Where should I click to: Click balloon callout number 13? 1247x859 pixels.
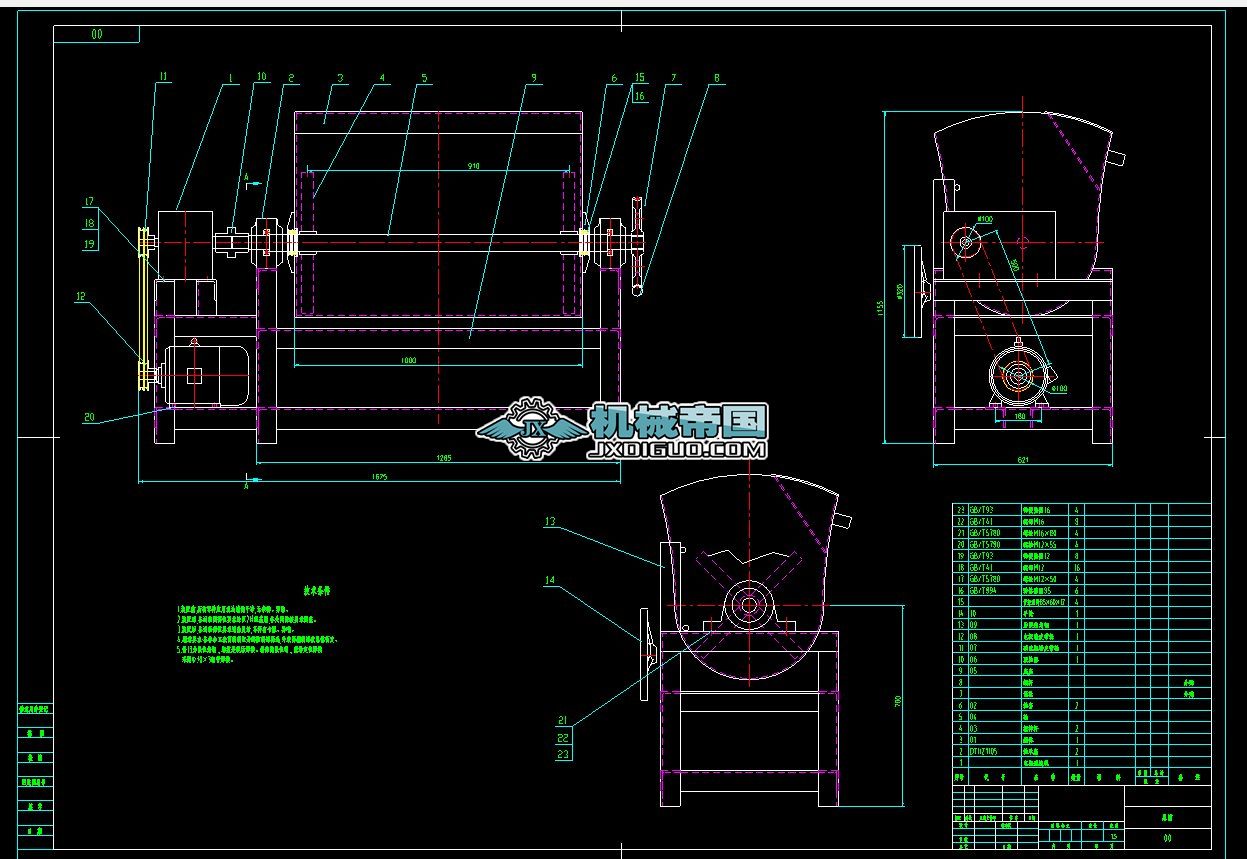549,521
